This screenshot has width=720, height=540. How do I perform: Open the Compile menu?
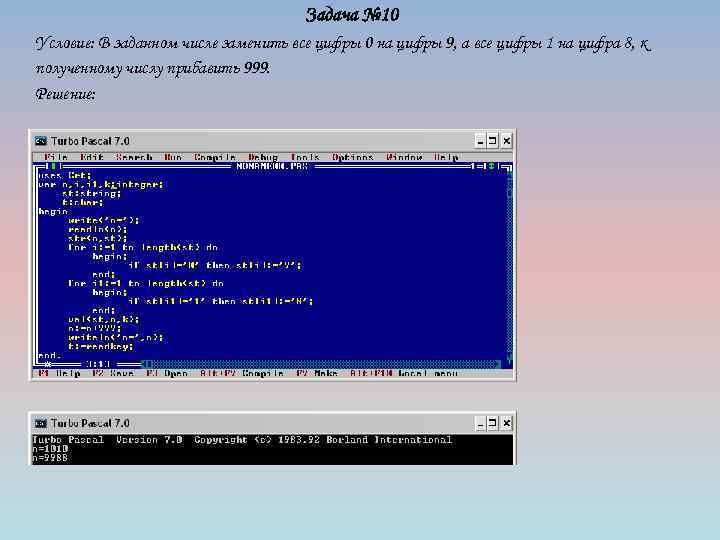click(x=214, y=158)
